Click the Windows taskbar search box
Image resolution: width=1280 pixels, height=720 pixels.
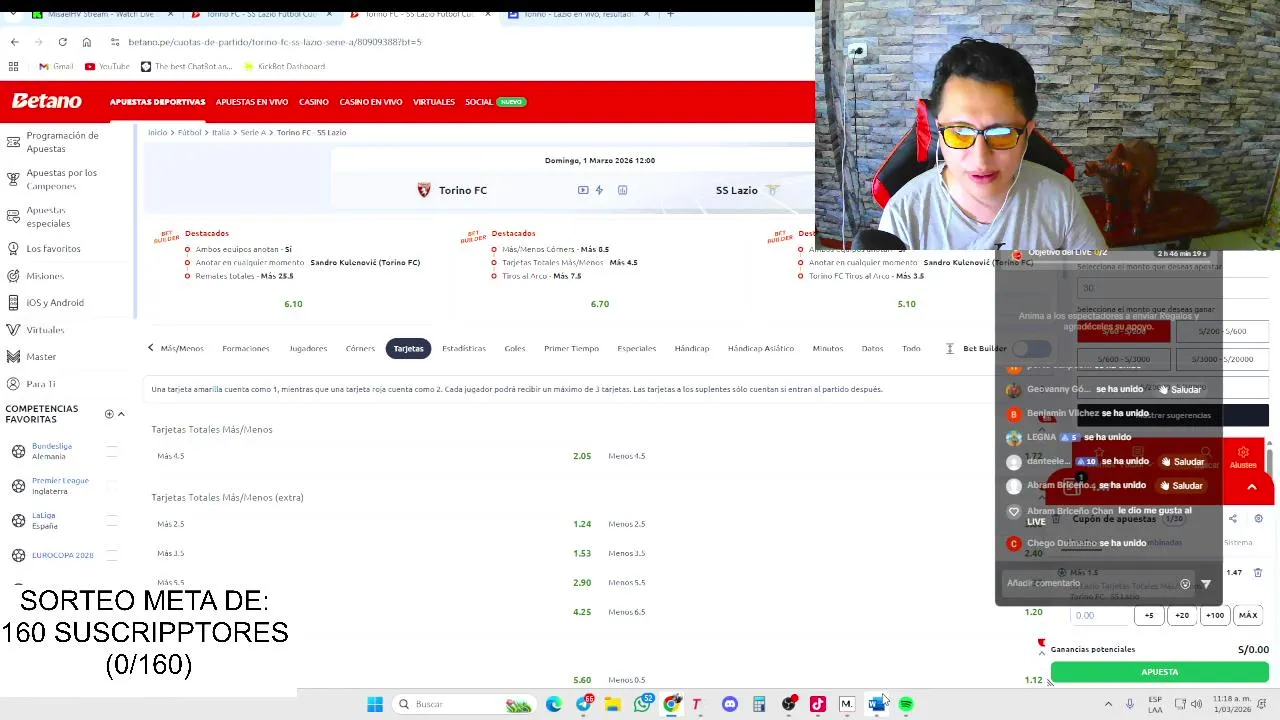pyautogui.click(x=464, y=704)
